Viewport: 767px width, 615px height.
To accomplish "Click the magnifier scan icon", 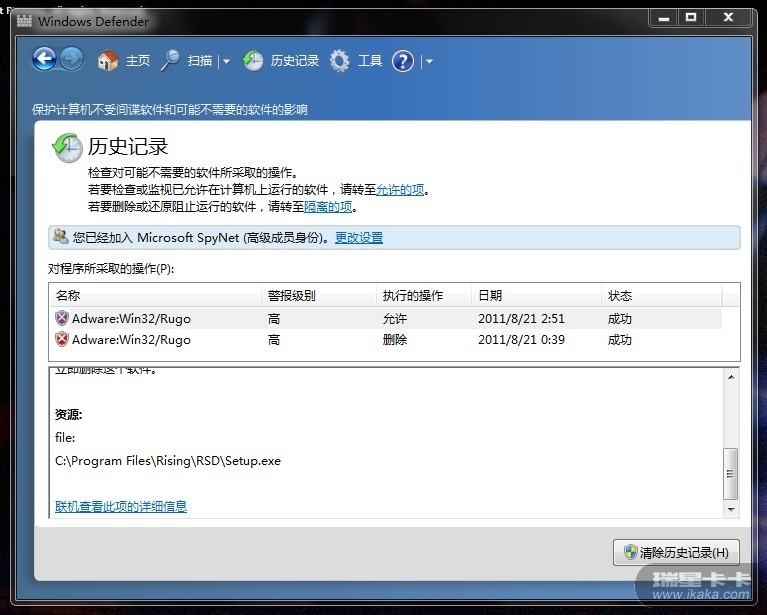I will [x=170, y=61].
